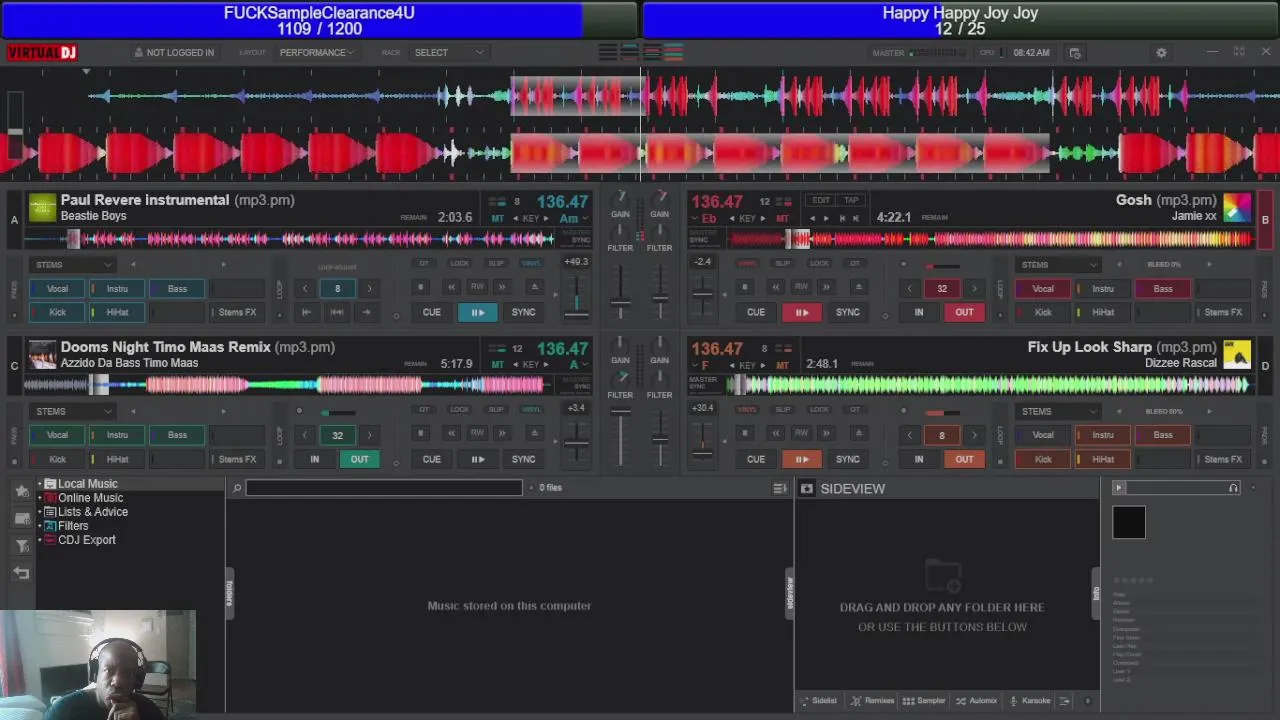Click the VirtualDJ logo
1280x720 pixels.
click(x=41, y=53)
